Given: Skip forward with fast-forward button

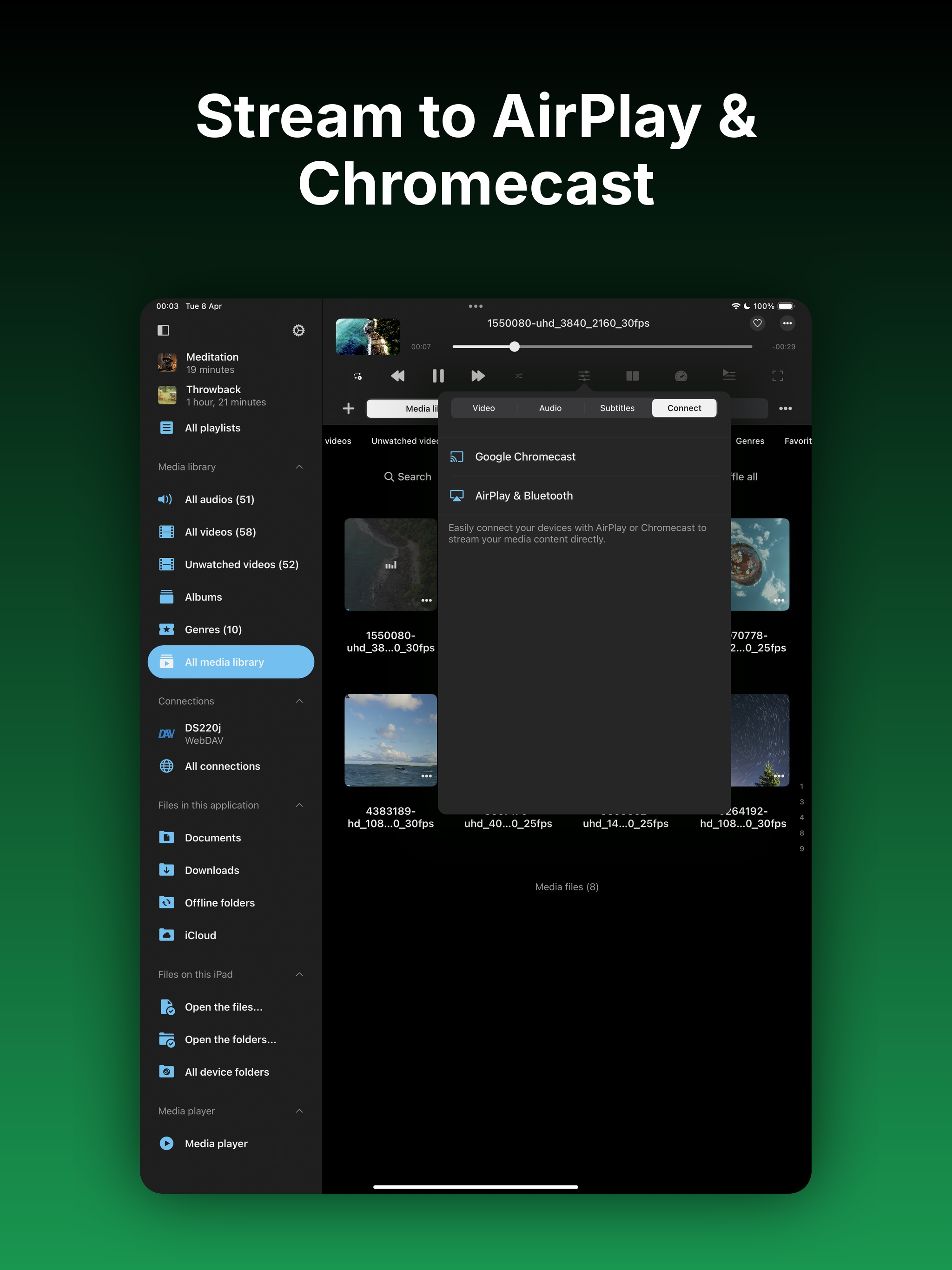Looking at the screenshot, I should tap(477, 376).
